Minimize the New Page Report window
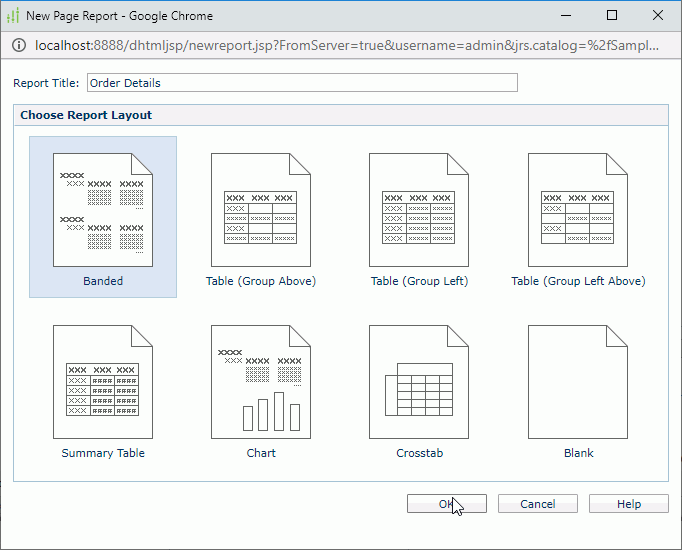 (x=566, y=15)
